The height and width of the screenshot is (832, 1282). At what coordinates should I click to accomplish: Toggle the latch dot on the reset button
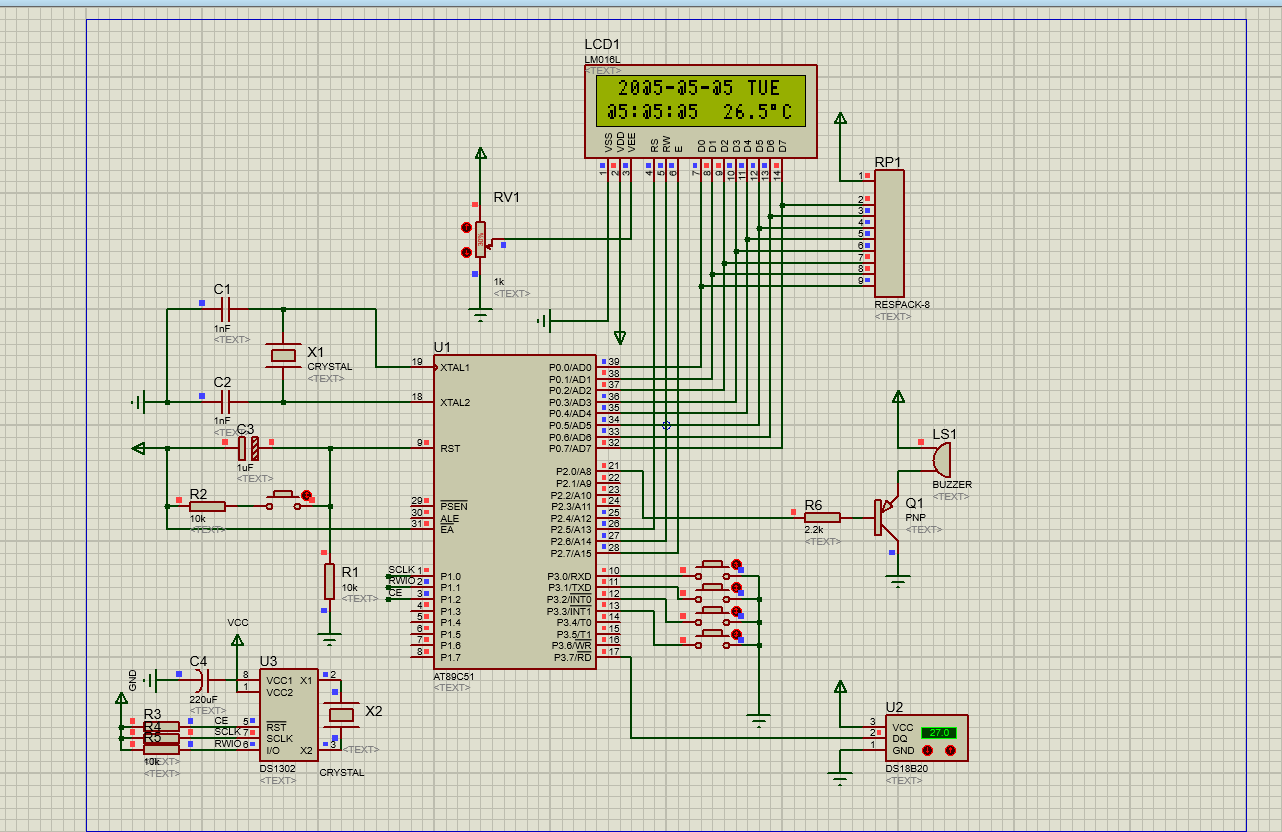tap(307, 495)
